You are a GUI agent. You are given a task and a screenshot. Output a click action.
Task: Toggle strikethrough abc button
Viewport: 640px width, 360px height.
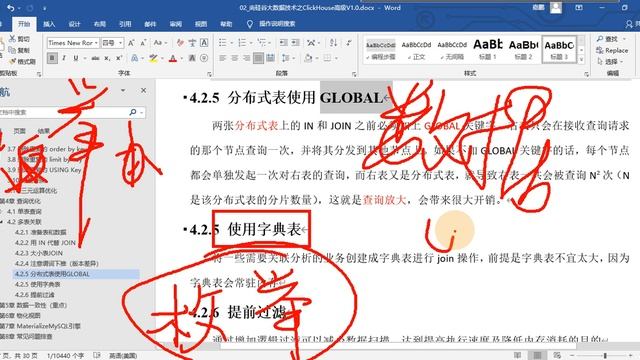coord(96,58)
